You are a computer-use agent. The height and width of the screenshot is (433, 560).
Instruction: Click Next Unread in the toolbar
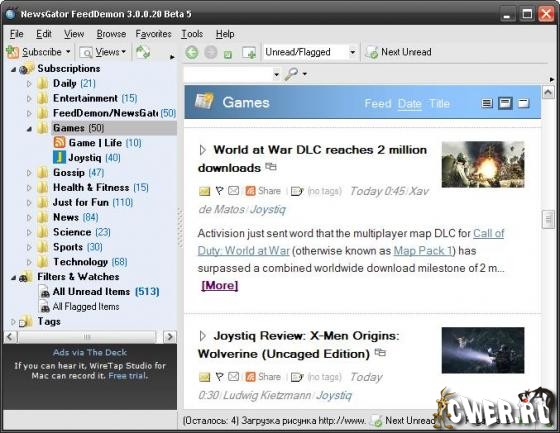399,52
